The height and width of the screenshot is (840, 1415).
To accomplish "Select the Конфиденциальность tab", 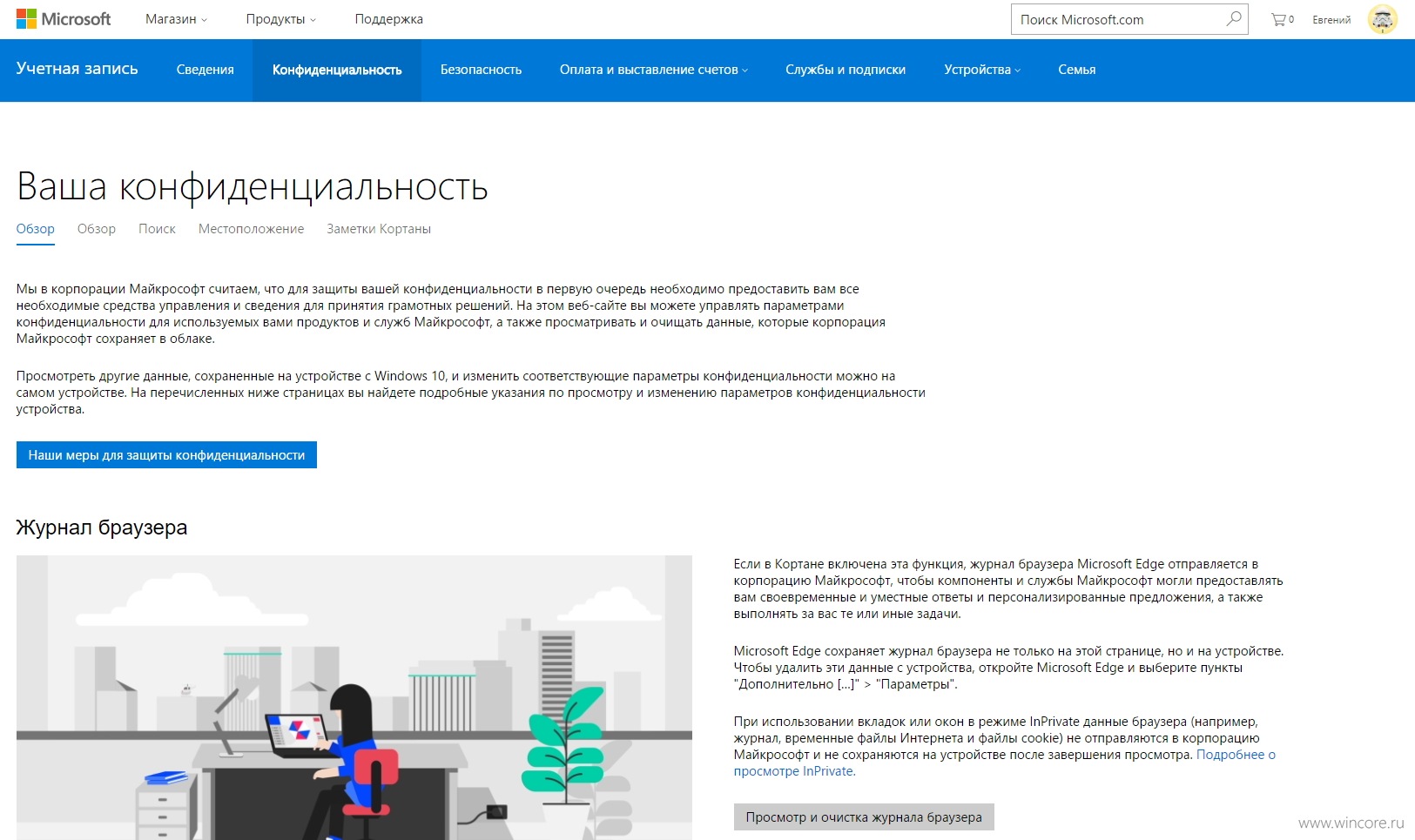I will [x=337, y=70].
